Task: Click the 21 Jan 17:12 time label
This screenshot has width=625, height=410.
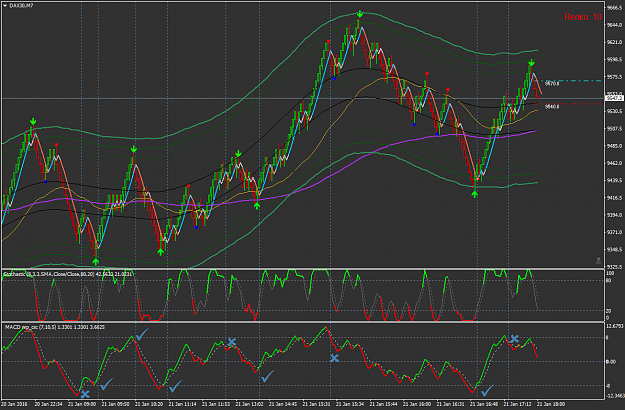Action: (x=517, y=404)
